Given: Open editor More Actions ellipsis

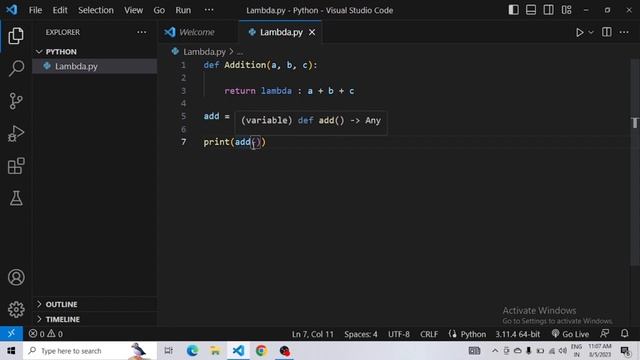Looking at the screenshot, I should coord(624,32).
